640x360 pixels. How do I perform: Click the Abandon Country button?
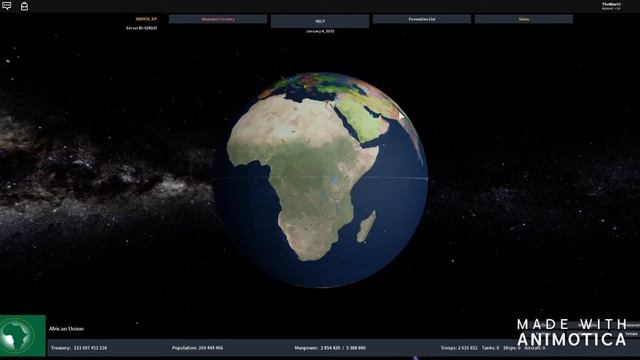[x=218, y=19]
